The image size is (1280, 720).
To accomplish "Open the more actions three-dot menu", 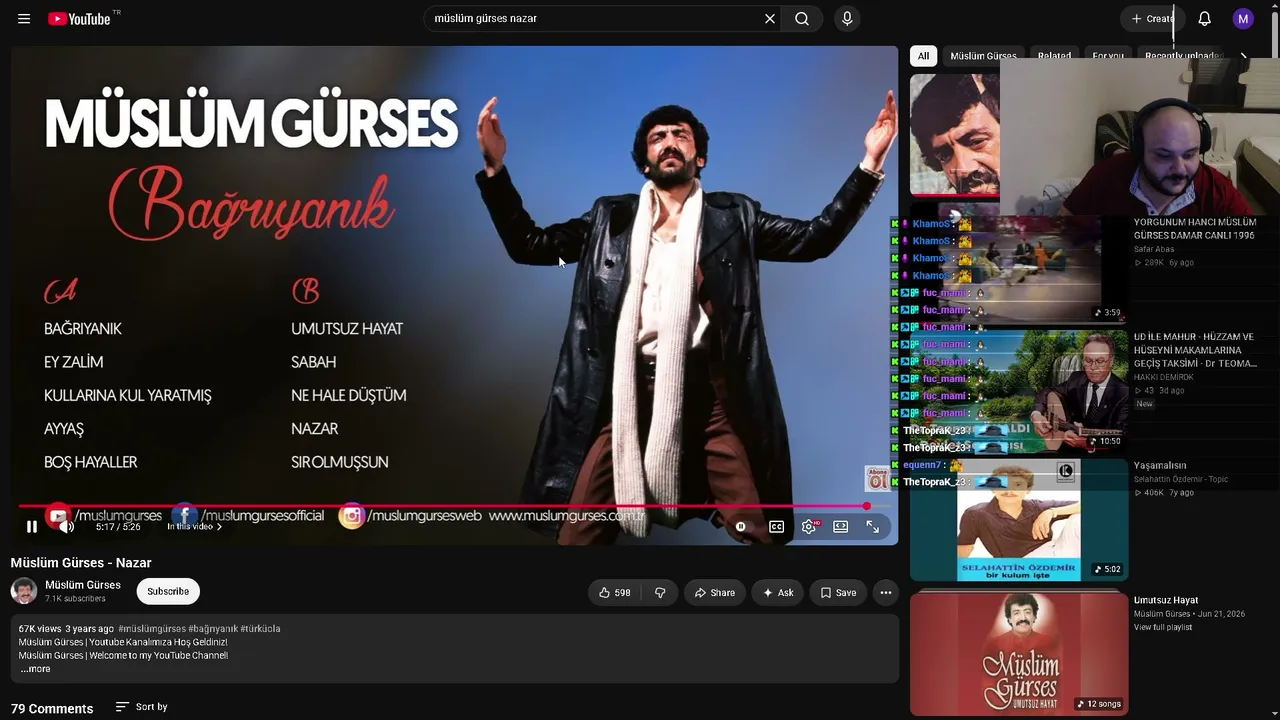I will coord(886,593).
